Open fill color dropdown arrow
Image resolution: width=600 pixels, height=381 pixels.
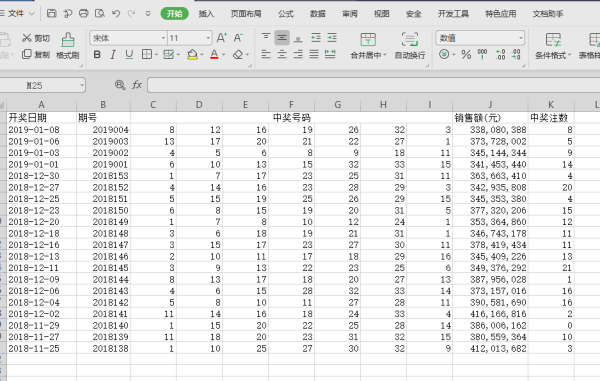(x=202, y=55)
